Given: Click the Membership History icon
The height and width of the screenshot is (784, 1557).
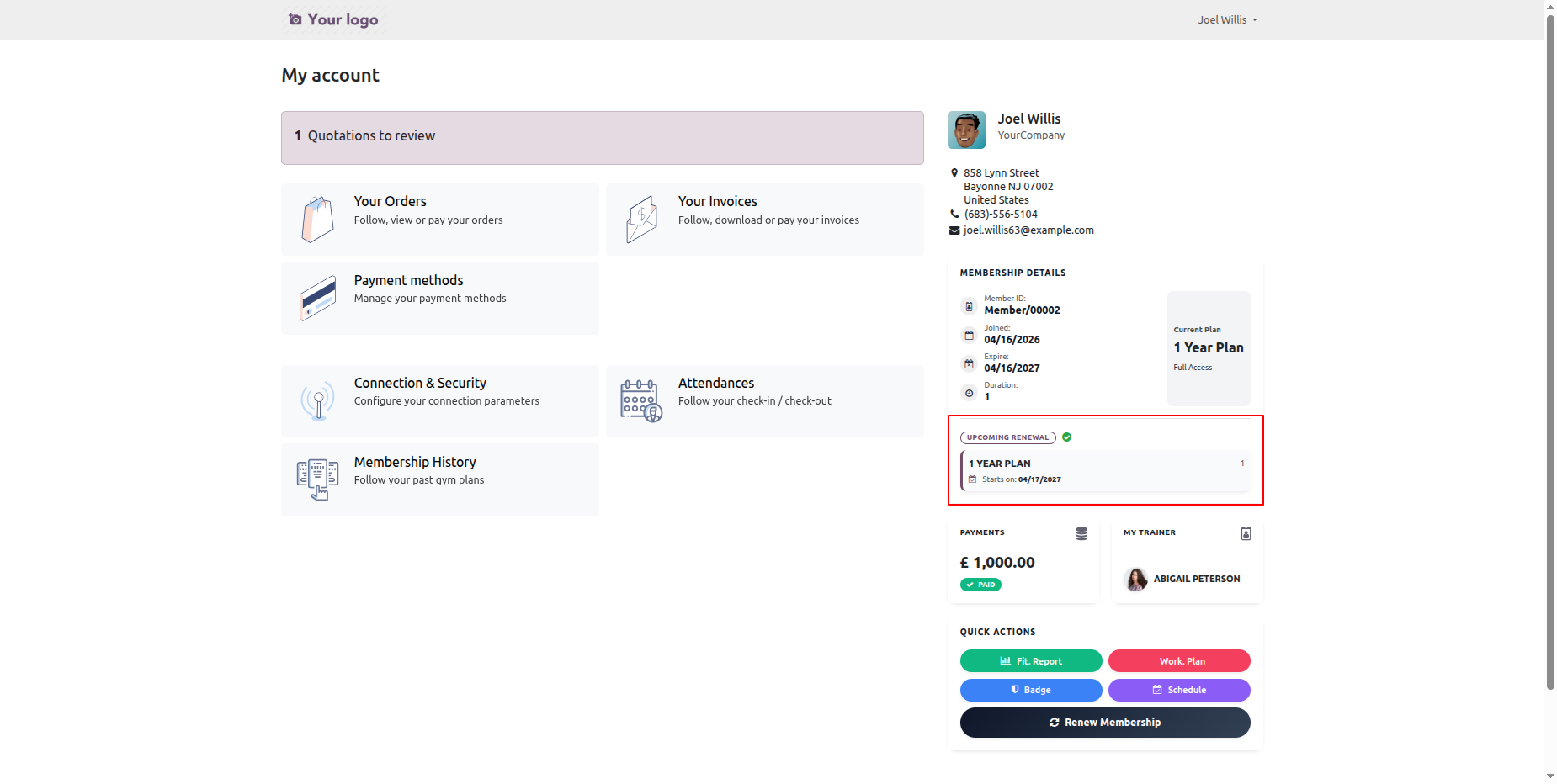Looking at the screenshot, I should (x=317, y=479).
